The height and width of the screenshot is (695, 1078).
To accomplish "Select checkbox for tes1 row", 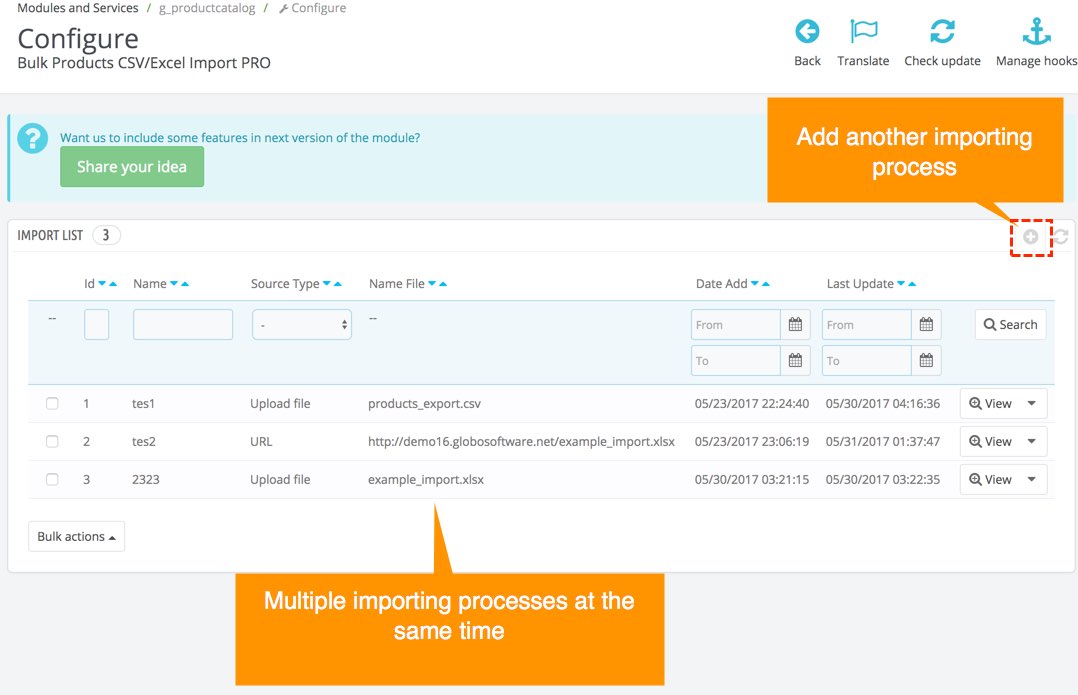I will [x=52, y=404].
